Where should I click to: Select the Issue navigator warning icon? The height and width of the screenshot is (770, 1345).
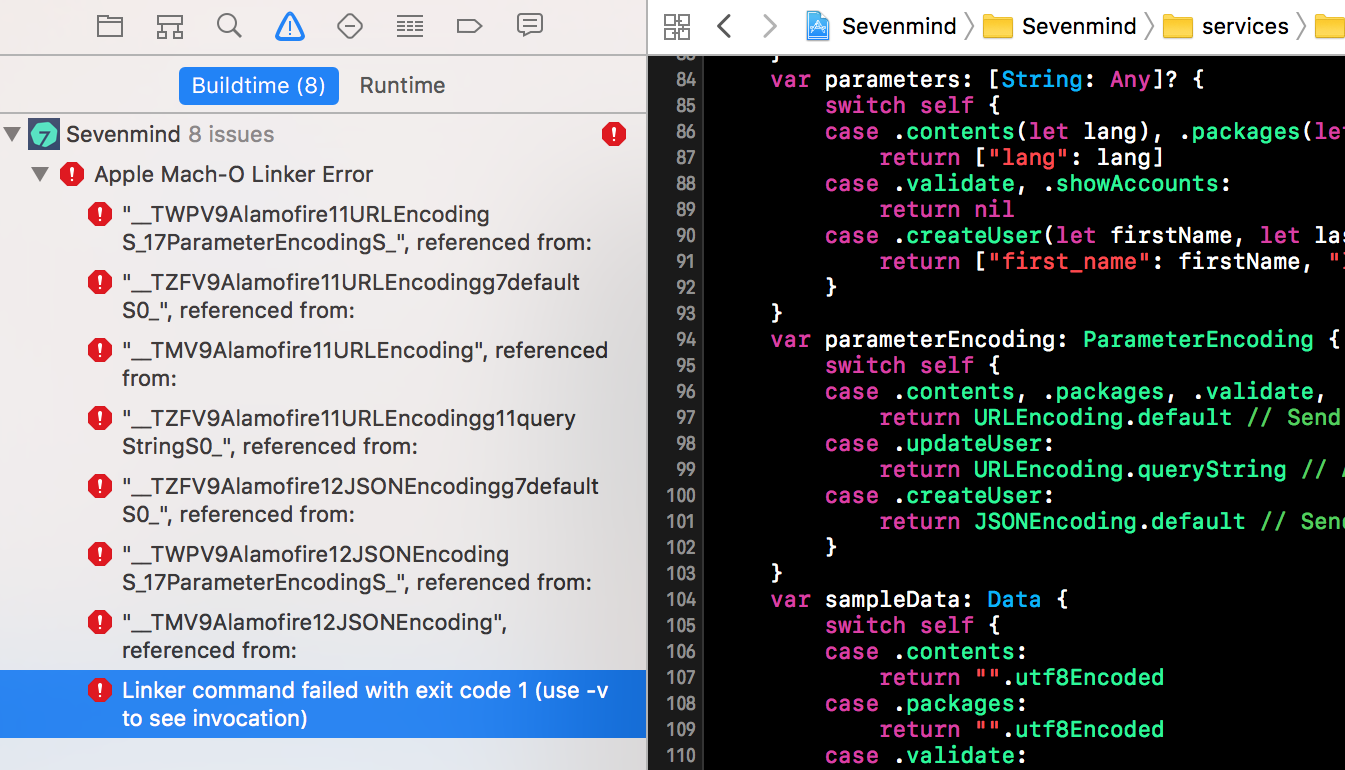tap(290, 27)
